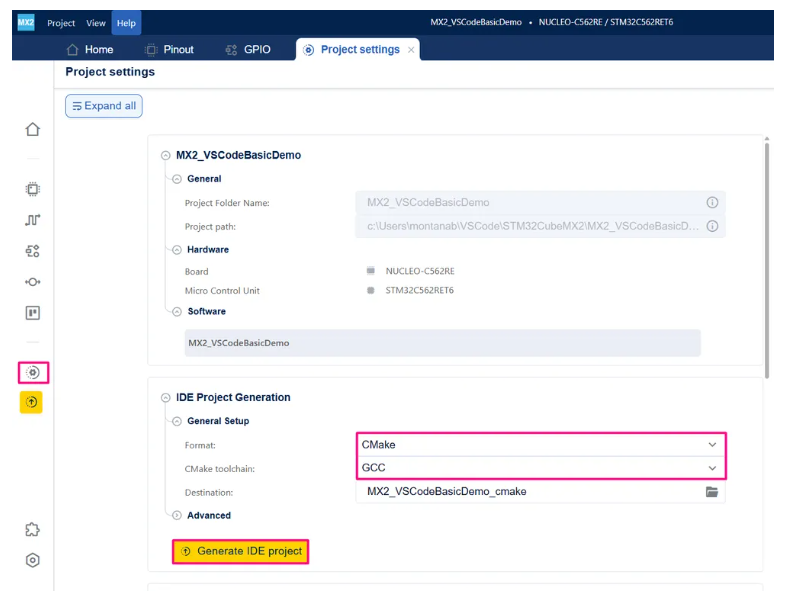Open the puzzle-piece extensions icon

(32, 529)
